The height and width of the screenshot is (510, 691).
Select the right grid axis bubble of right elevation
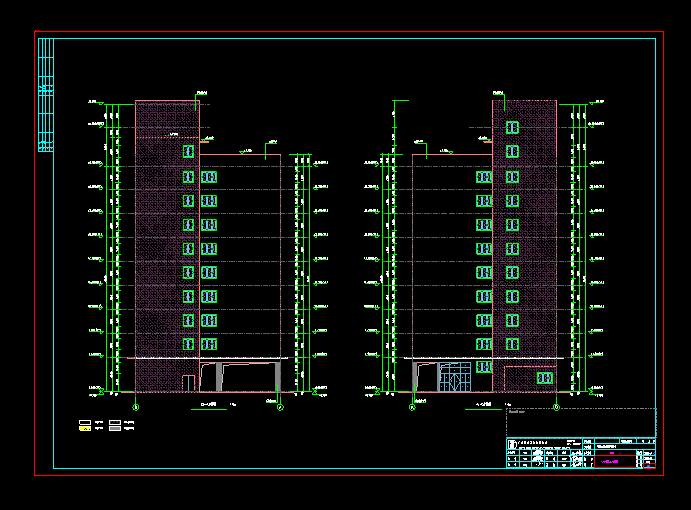(556, 407)
